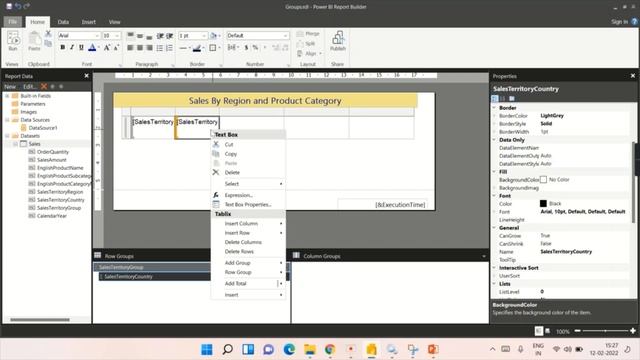Select the ExecutionTime footer text box
Screen dimensions: 640x360
click(382, 204)
